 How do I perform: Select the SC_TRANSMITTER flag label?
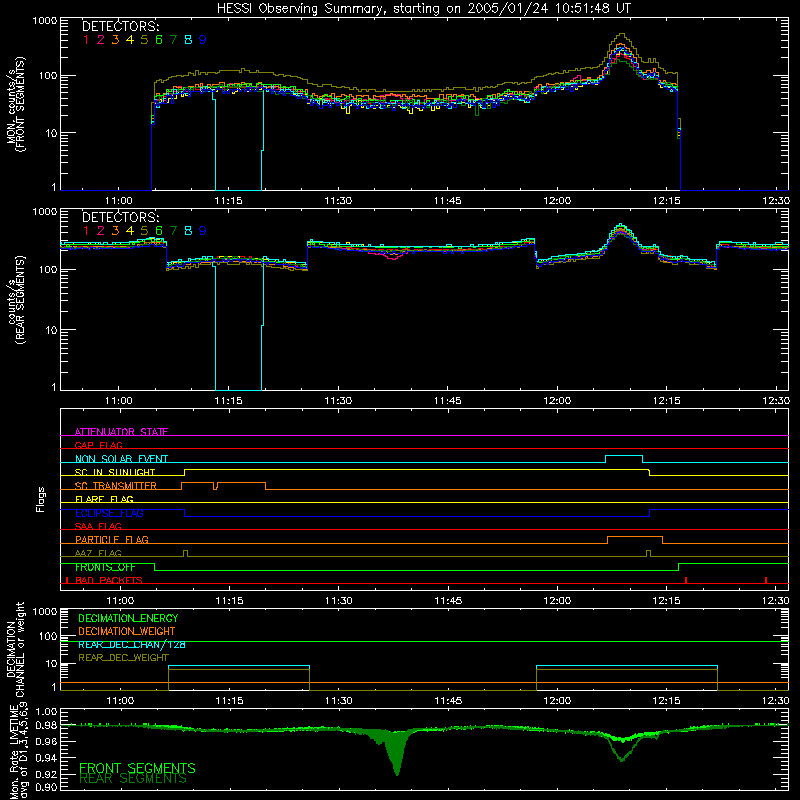(x=116, y=486)
